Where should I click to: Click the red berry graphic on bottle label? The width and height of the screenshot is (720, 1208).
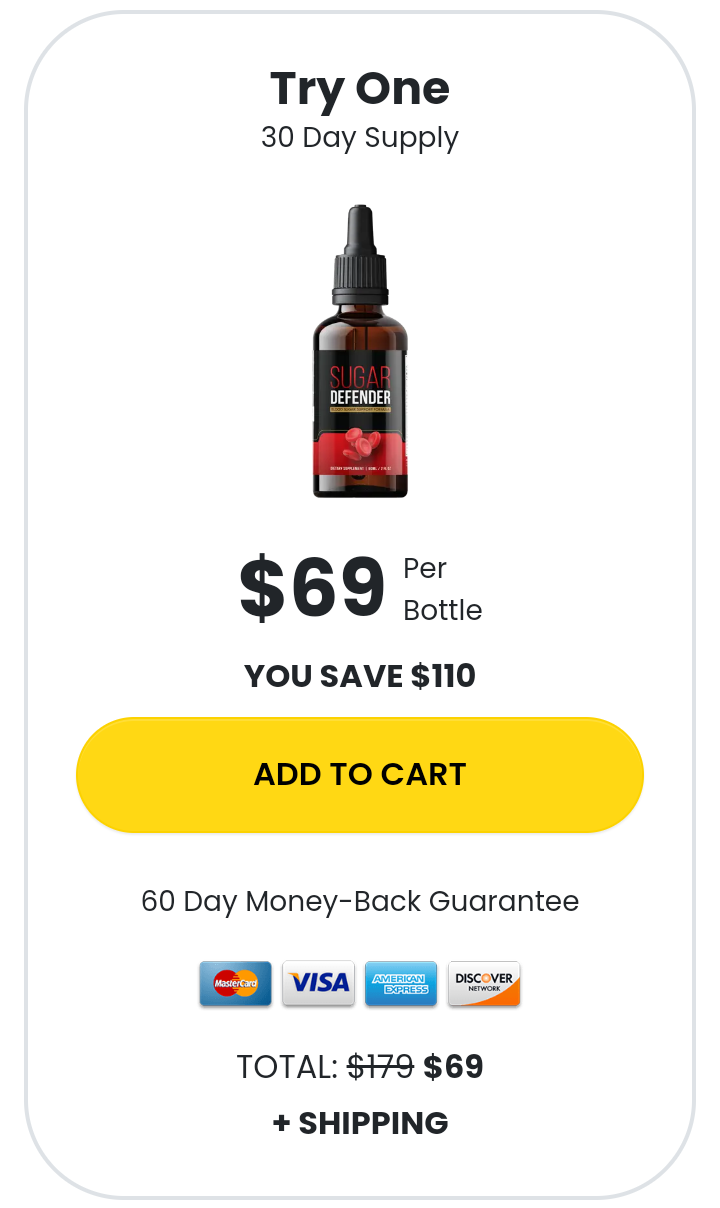[361, 443]
